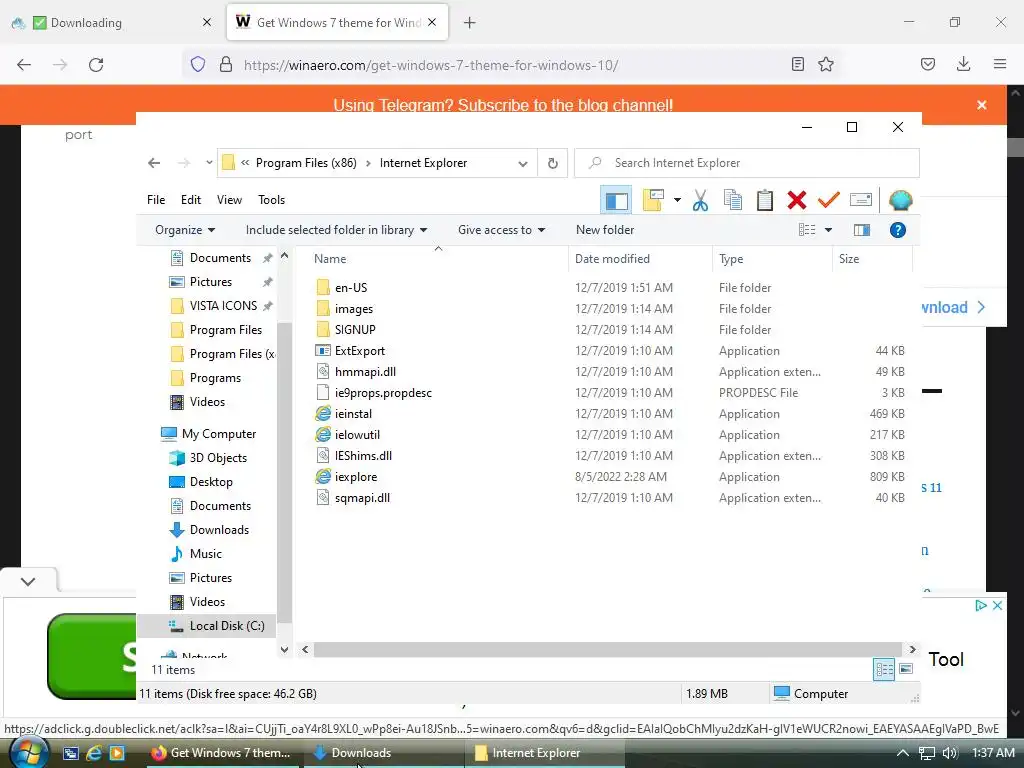Open the Tools menu in Explorer
1024x768 pixels.
(271, 200)
